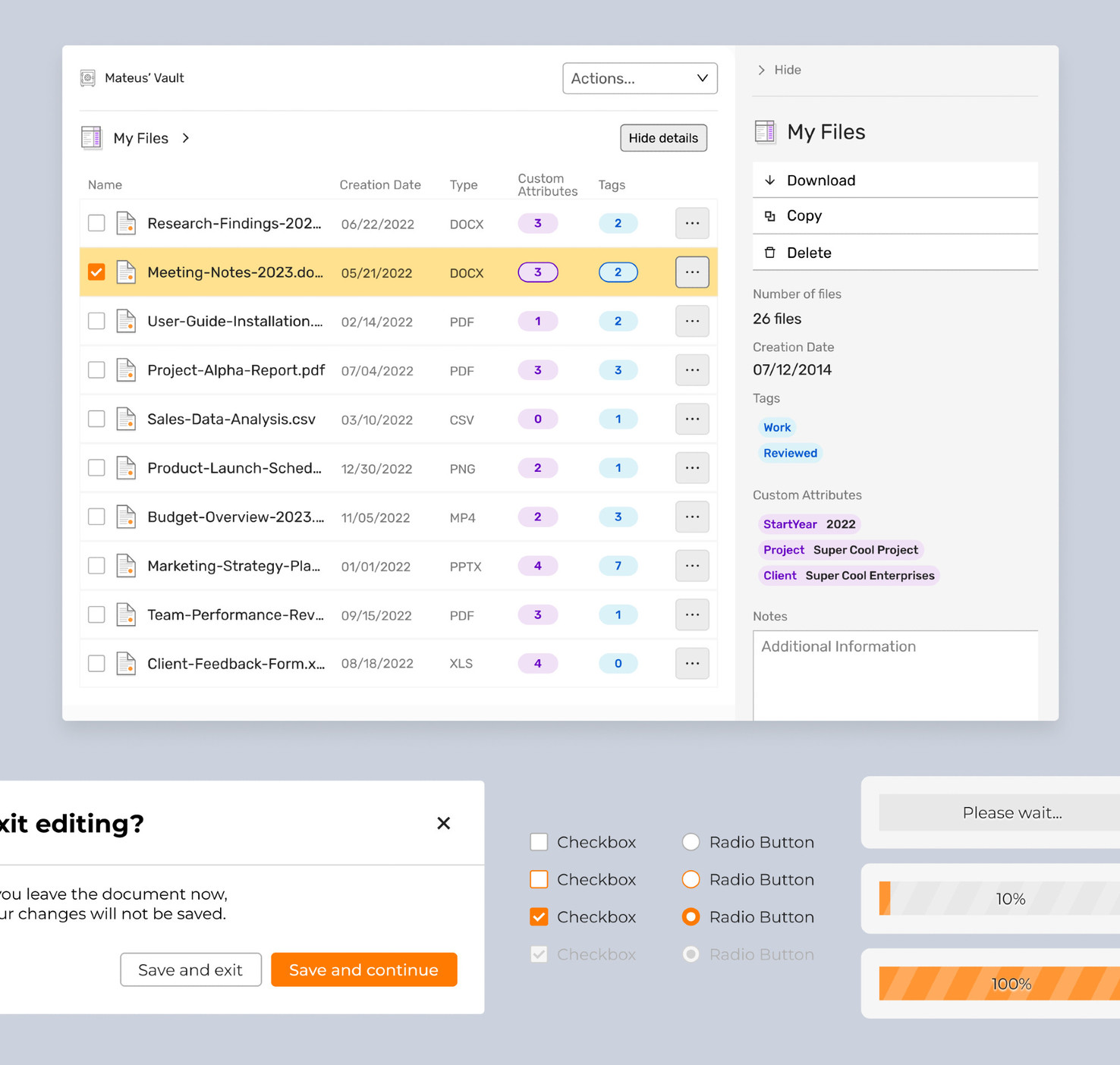Image resolution: width=1120 pixels, height=1065 pixels.
Task: Expand the My Files breadcrumb chevron
Action: click(186, 138)
